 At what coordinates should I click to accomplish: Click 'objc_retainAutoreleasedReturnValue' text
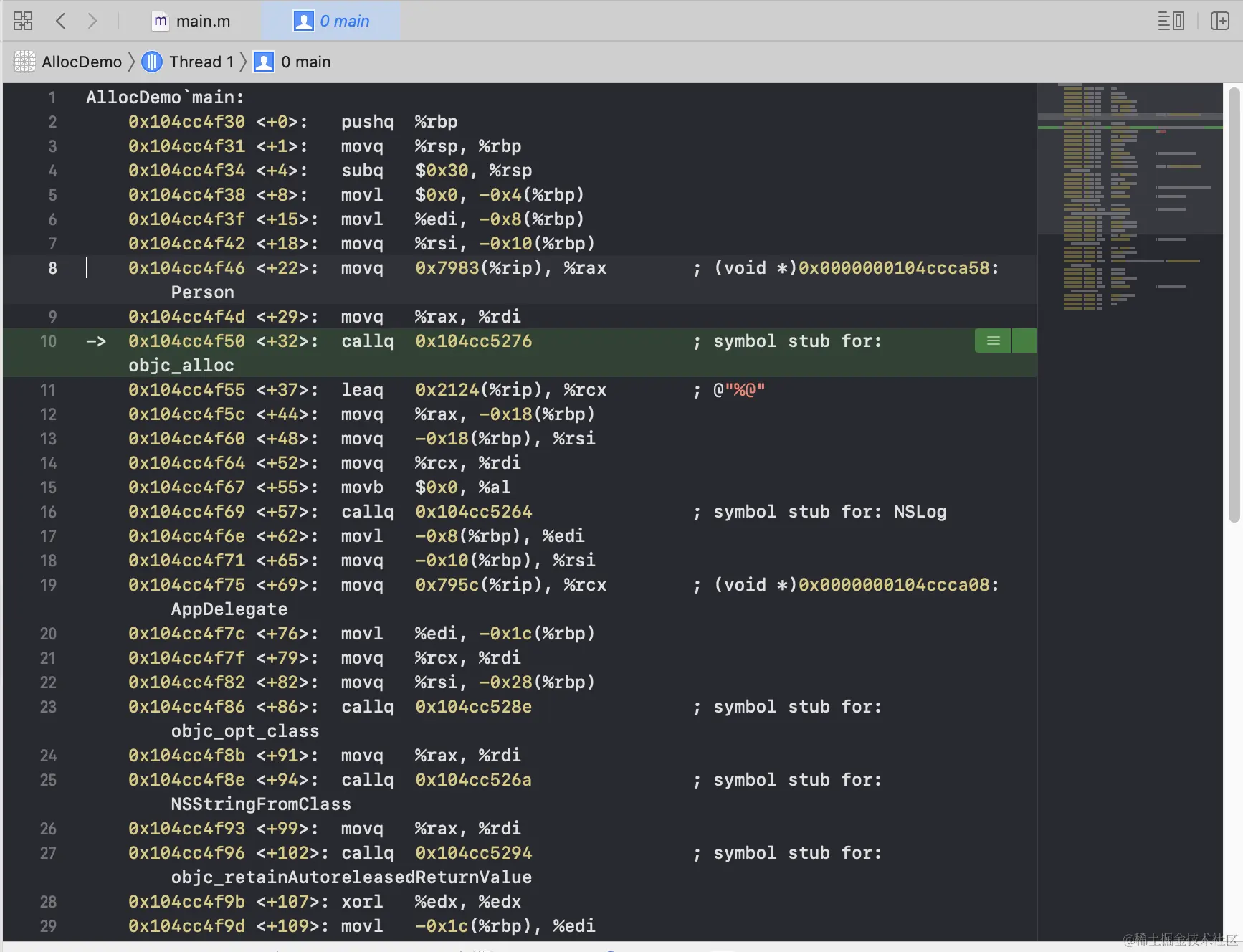click(x=351, y=877)
